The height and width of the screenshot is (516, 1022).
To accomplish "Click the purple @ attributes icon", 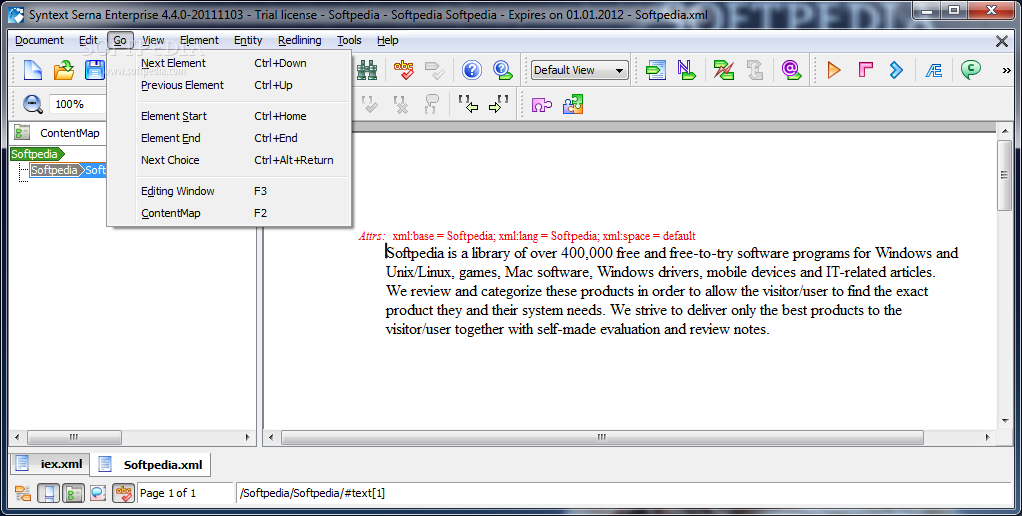I will tap(791, 70).
